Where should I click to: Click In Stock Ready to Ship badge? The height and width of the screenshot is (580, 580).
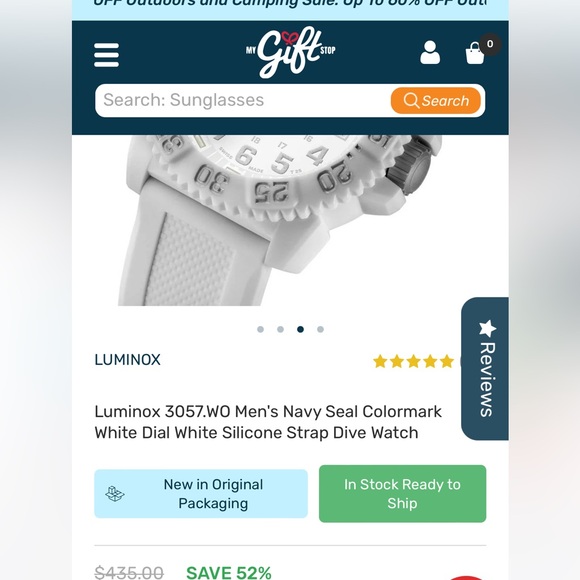click(x=402, y=493)
